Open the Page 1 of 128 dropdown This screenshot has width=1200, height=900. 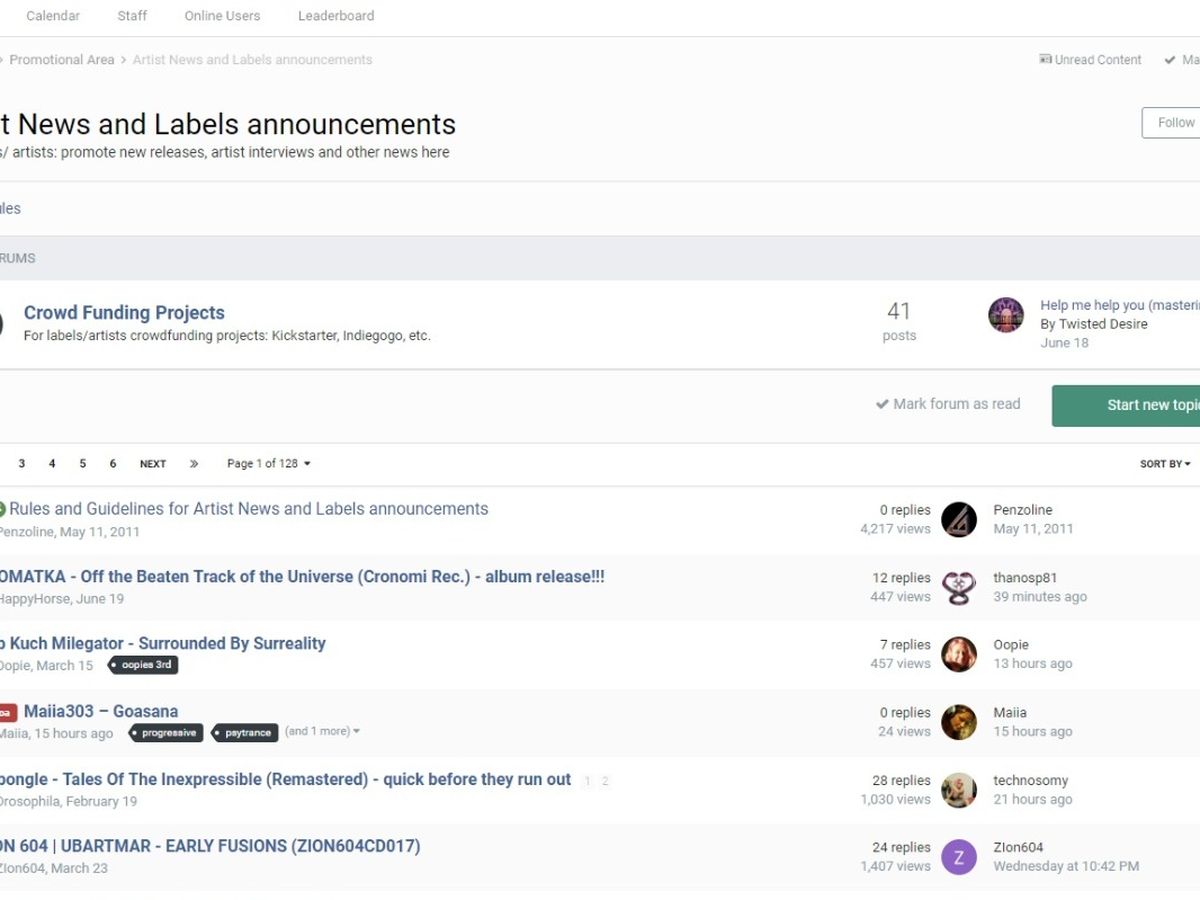pos(268,464)
